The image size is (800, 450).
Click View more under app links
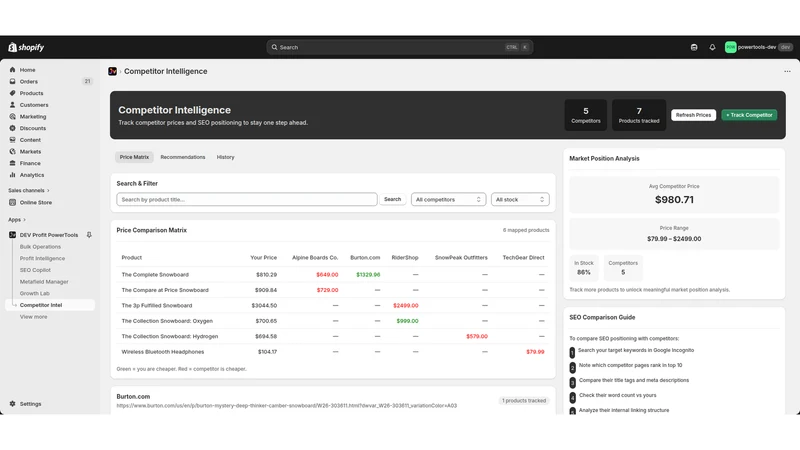pyautogui.click(x=34, y=317)
